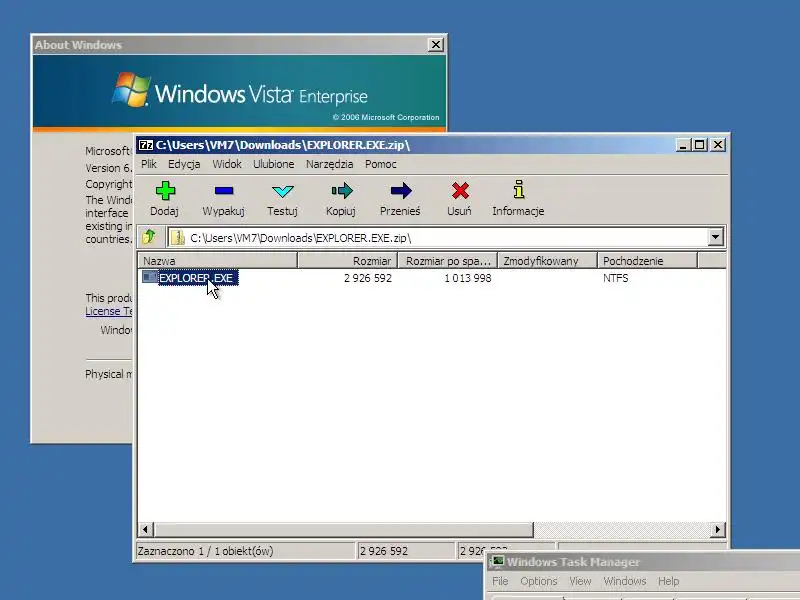
Task: Open Informacje info icon
Action: pyautogui.click(x=518, y=189)
